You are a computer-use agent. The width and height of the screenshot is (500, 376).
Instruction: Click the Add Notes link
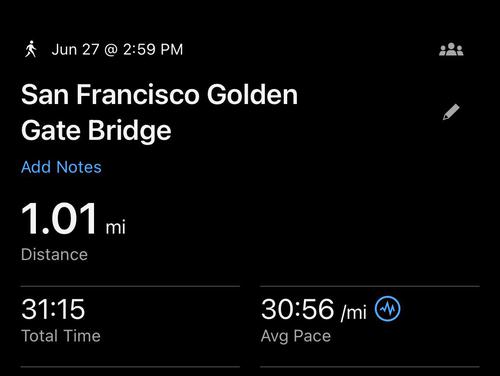point(61,167)
